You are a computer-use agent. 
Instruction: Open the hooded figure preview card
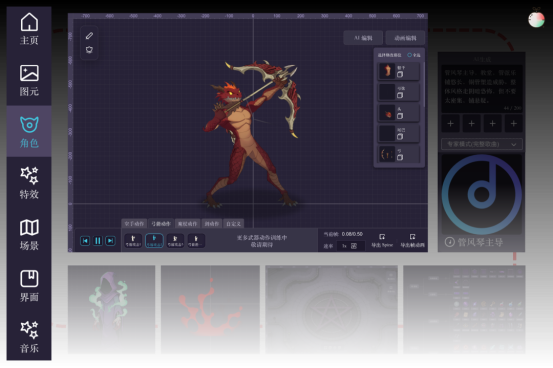point(111,309)
